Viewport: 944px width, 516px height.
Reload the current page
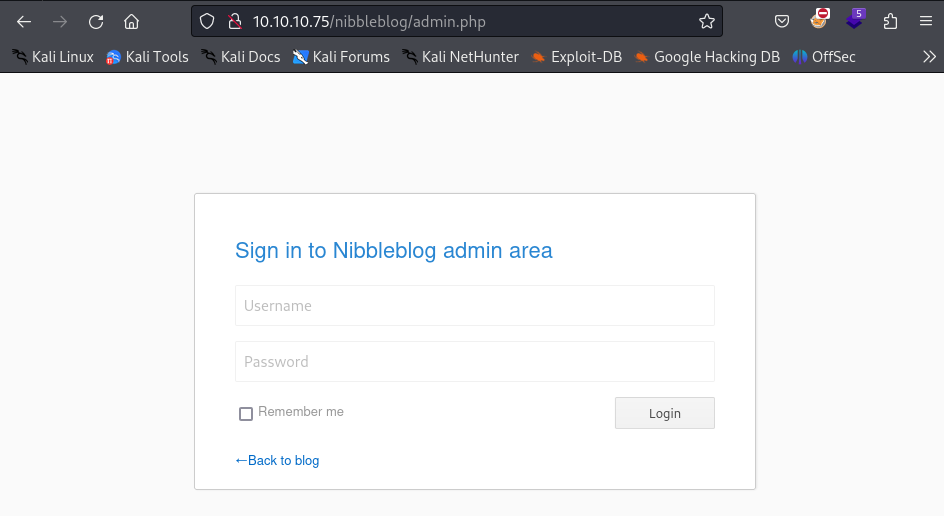coord(96,21)
